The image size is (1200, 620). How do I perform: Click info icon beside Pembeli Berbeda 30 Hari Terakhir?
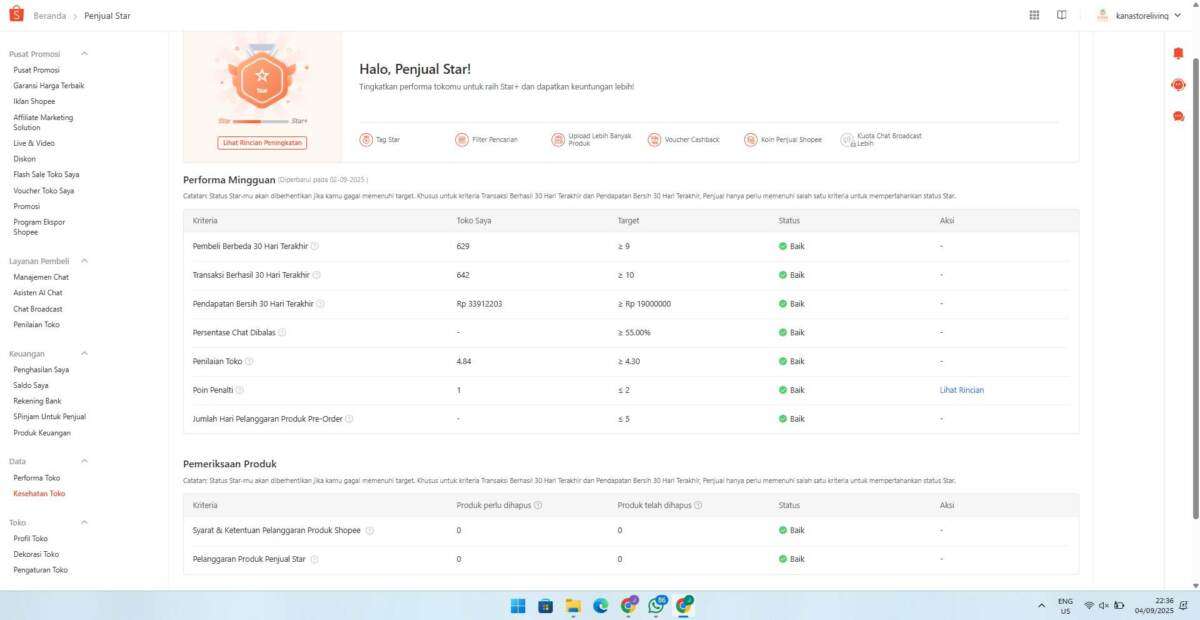tap(315, 246)
